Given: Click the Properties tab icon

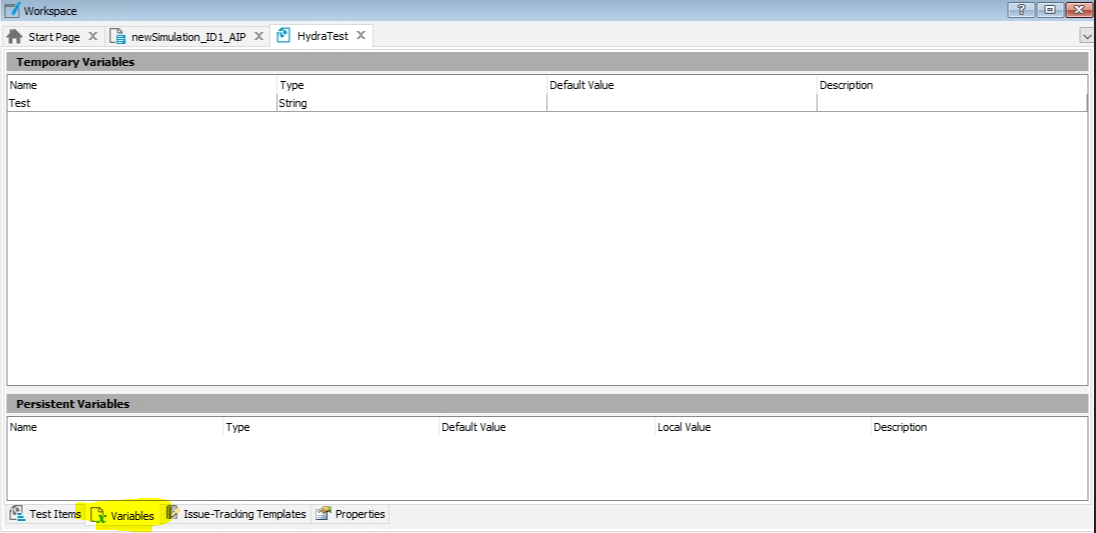Looking at the screenshot, I should pos(323,514).
